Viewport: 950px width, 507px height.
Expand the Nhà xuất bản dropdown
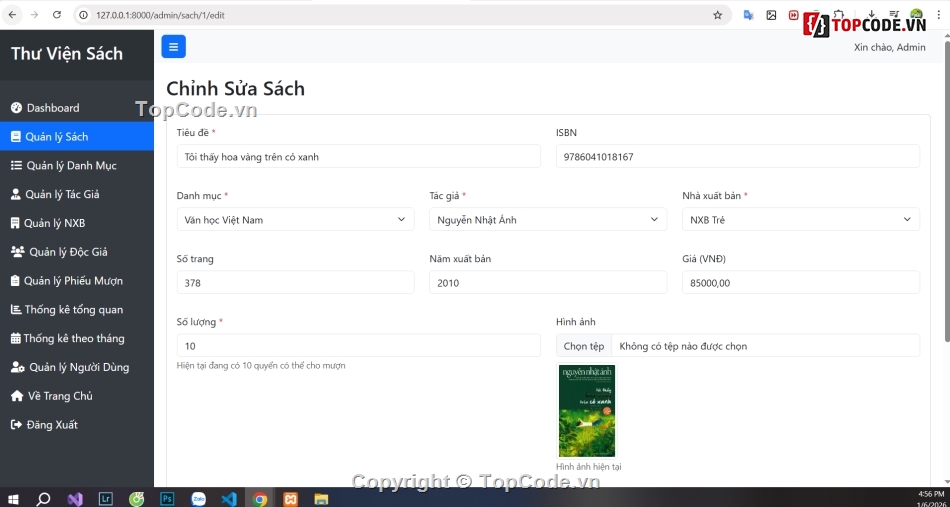(801, 219)
